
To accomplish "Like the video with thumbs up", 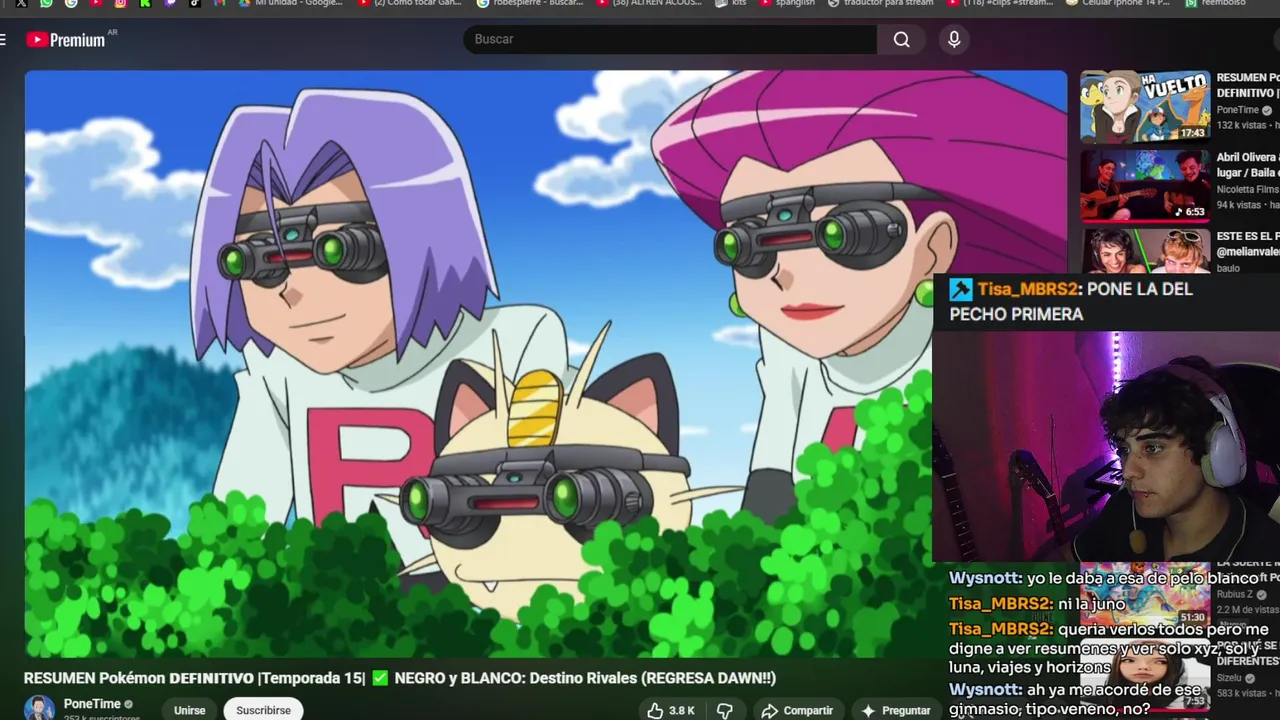I will pos(655,710).
